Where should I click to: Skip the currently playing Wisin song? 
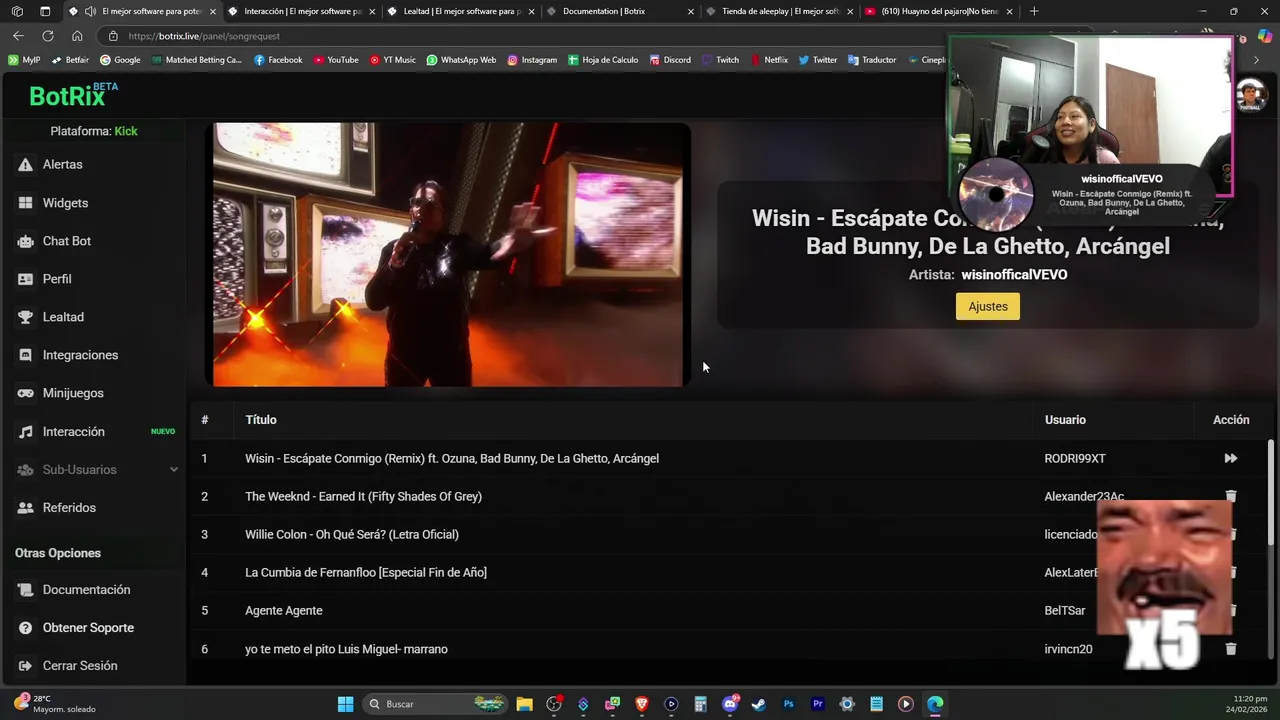pyautogui.click(x=1231, y=458)
